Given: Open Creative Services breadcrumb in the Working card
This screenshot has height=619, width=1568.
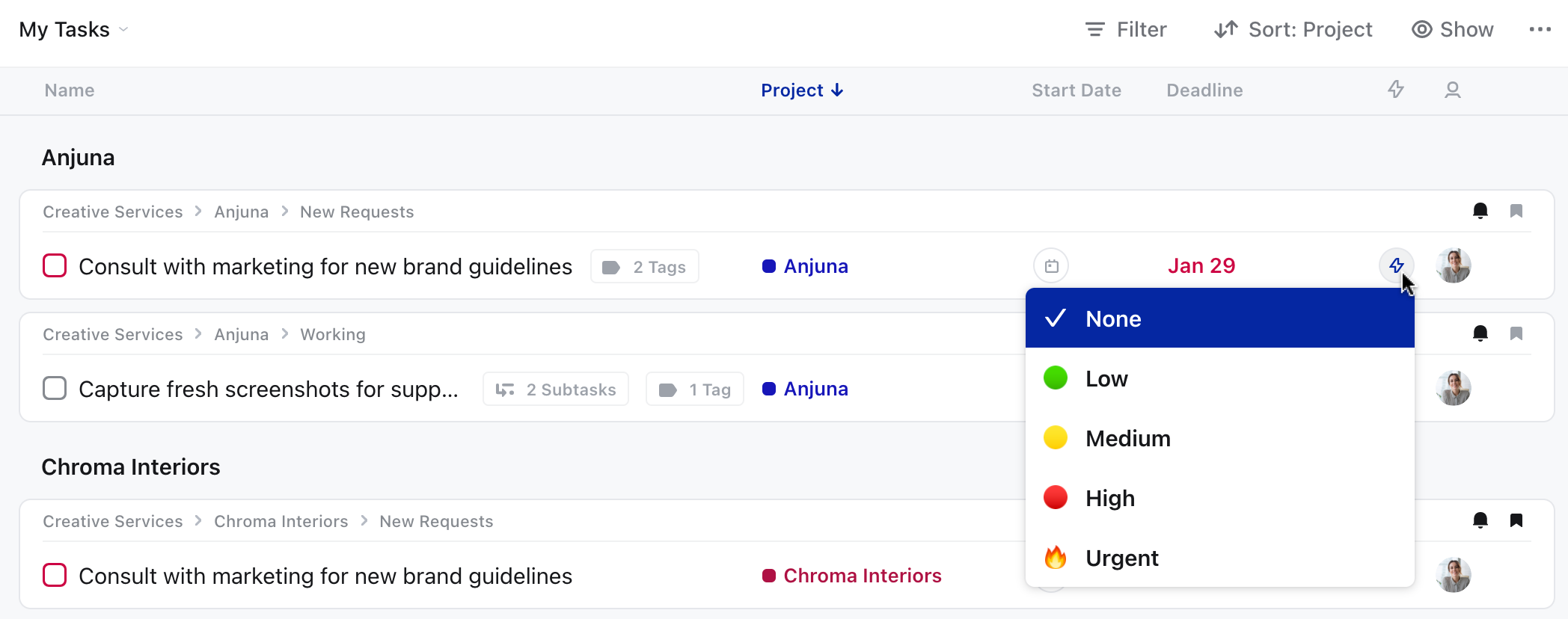Looking at the screenshot, I should [112, 335].
